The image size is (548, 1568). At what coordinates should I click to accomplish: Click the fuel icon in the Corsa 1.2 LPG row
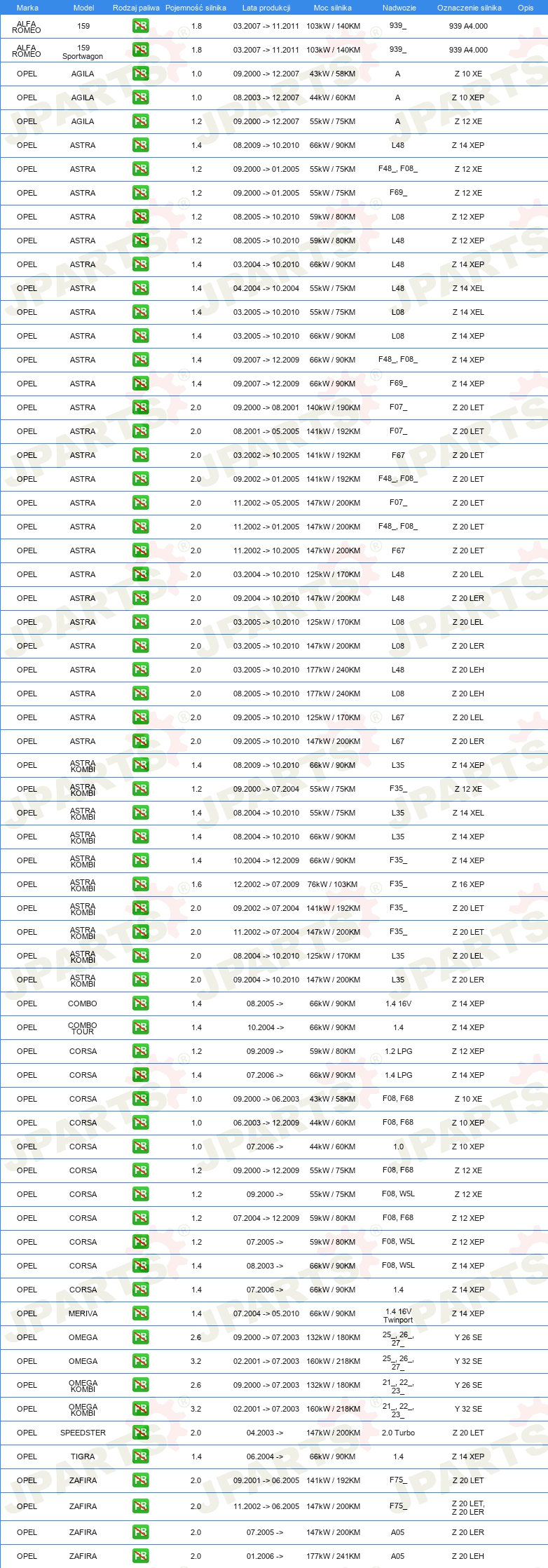(140, 1051)
